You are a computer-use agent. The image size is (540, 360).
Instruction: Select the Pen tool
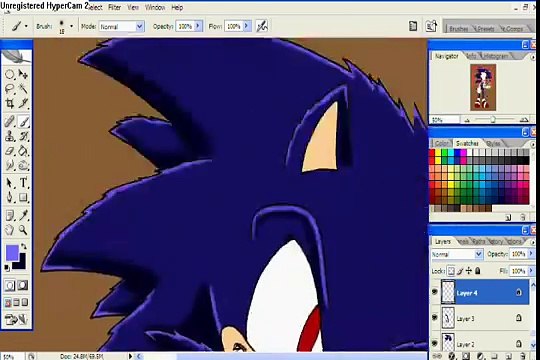coord(10,197)
